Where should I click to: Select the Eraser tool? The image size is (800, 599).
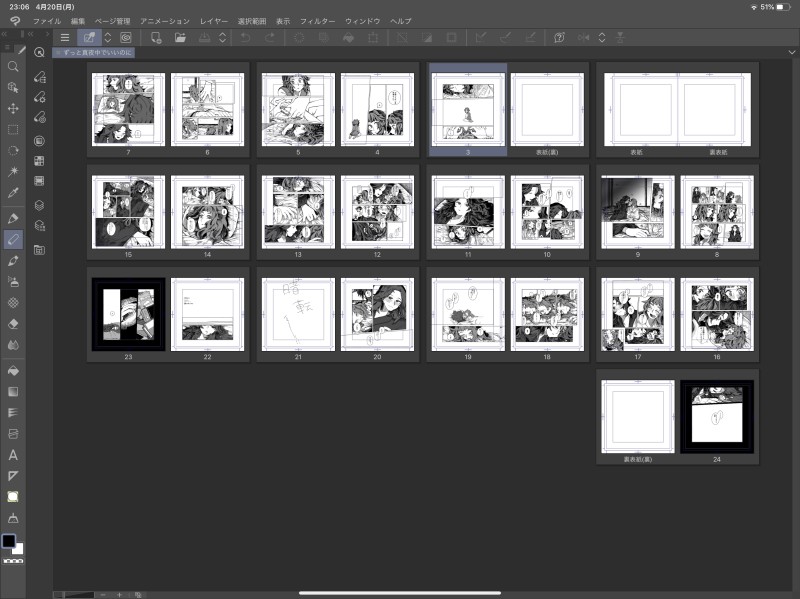(x=13, y=324)
